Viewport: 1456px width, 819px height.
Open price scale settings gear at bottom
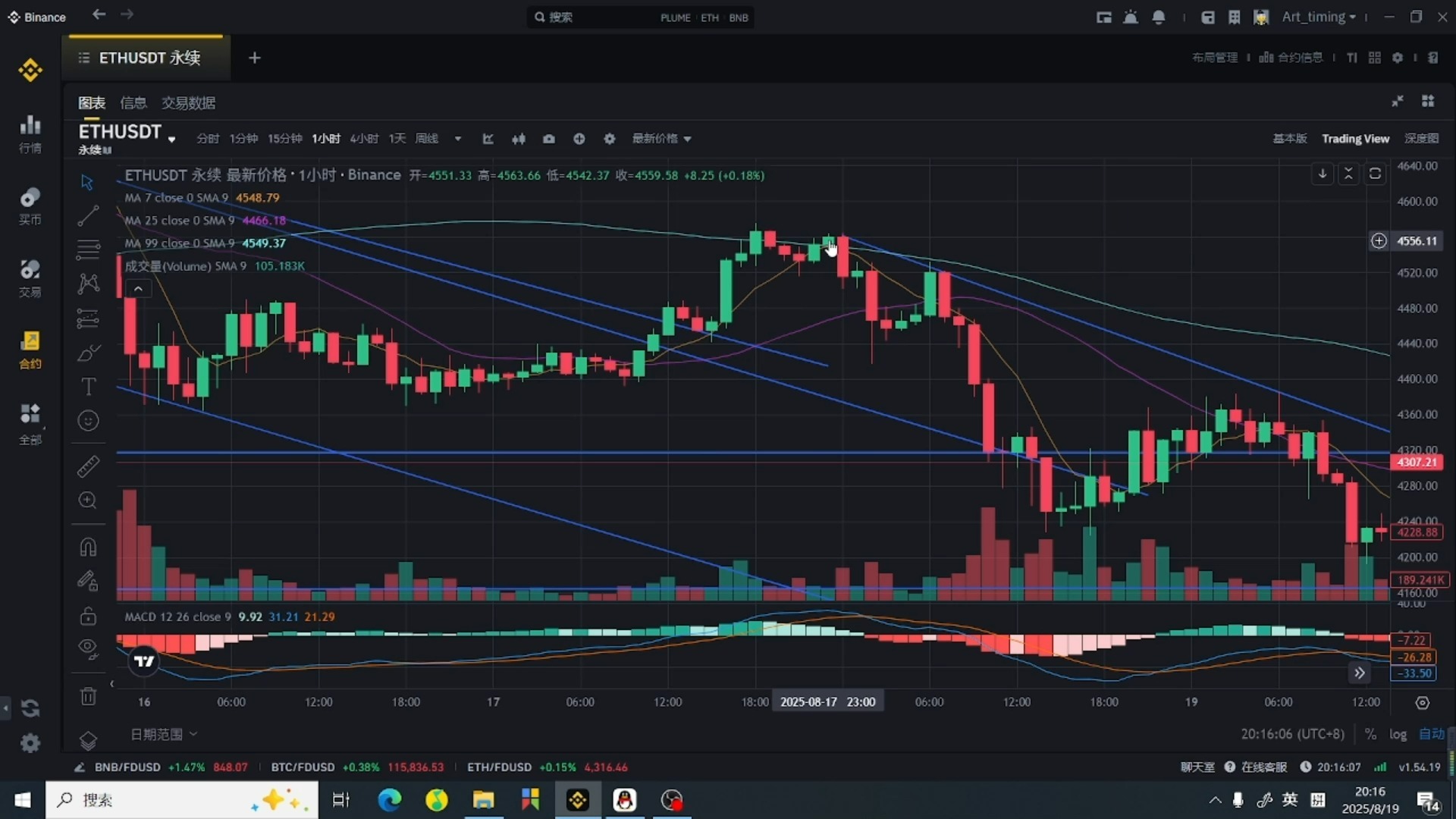pos(1423,703)
